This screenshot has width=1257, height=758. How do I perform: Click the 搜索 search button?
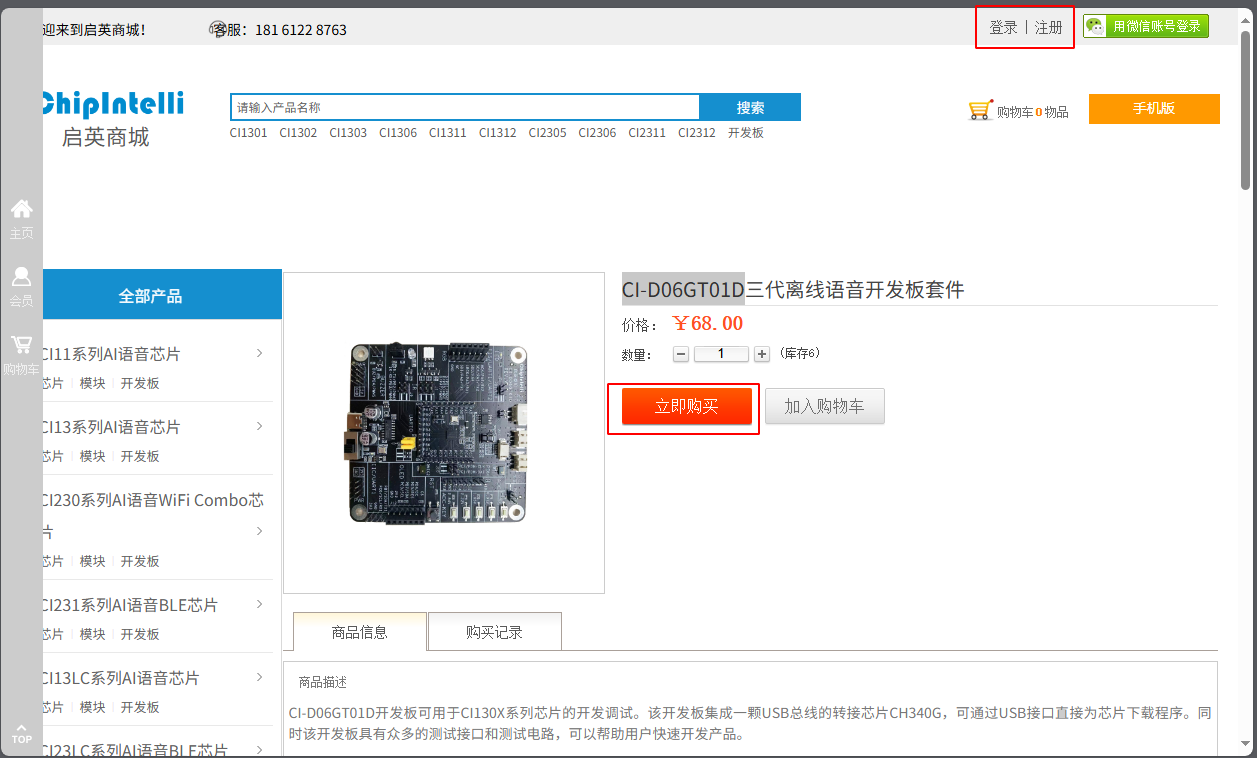[750, 107]
